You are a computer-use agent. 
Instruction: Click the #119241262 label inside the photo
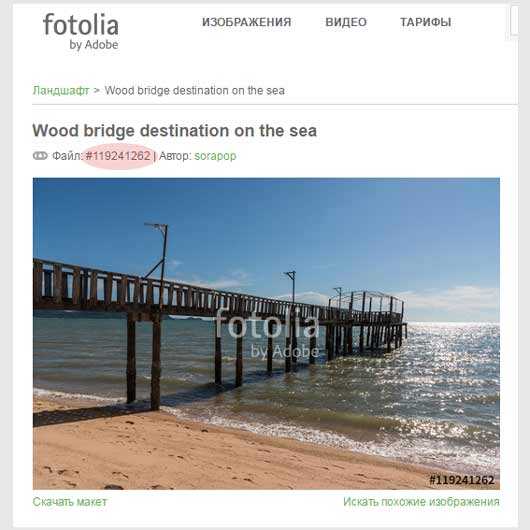[x=462, y=480]
